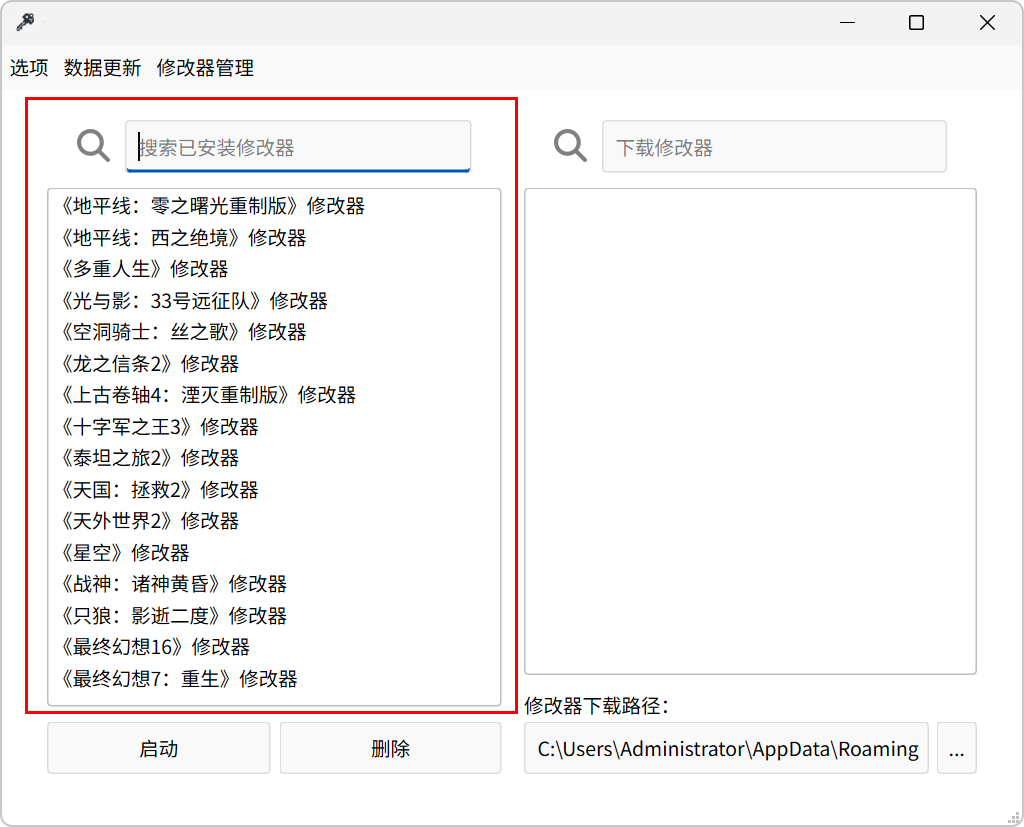1024x827 pixels.
Task: Click the installed trainers search magnifier icon
Action: click(x=93, y=146)
